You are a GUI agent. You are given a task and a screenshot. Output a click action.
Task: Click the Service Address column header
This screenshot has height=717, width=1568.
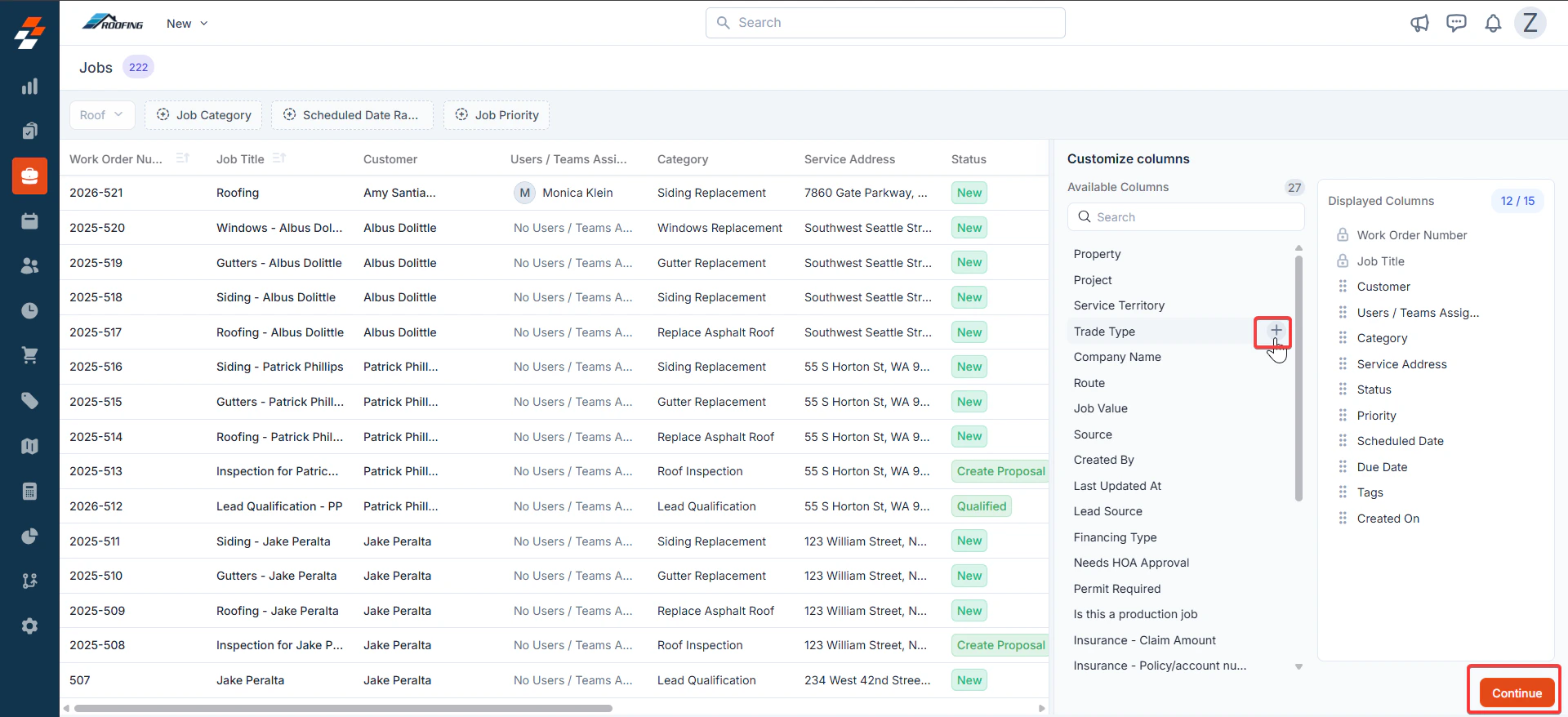(849, 159)
